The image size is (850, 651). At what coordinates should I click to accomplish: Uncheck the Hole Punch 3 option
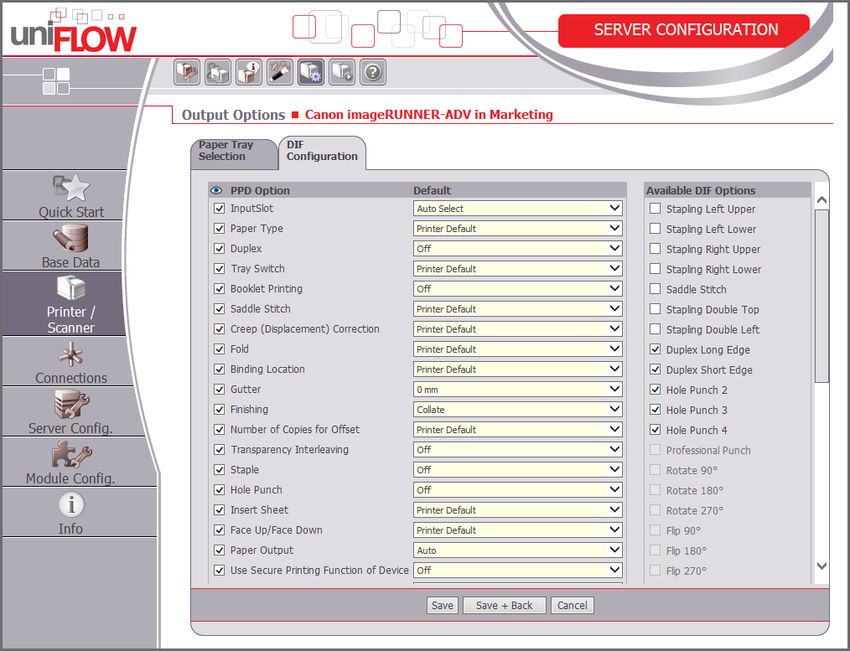click(655, 410)
